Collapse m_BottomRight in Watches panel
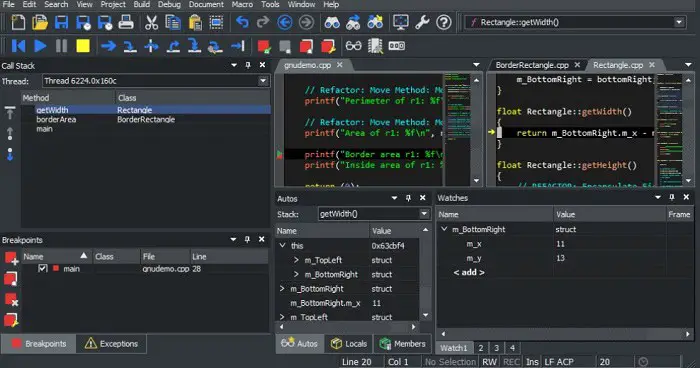Viewport: 700px width, 368px height. point(444,229)
